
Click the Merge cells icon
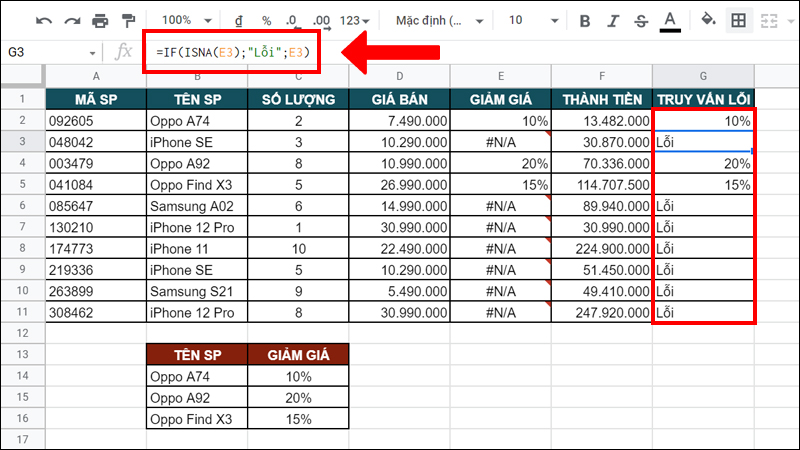(x=768, y=21)
